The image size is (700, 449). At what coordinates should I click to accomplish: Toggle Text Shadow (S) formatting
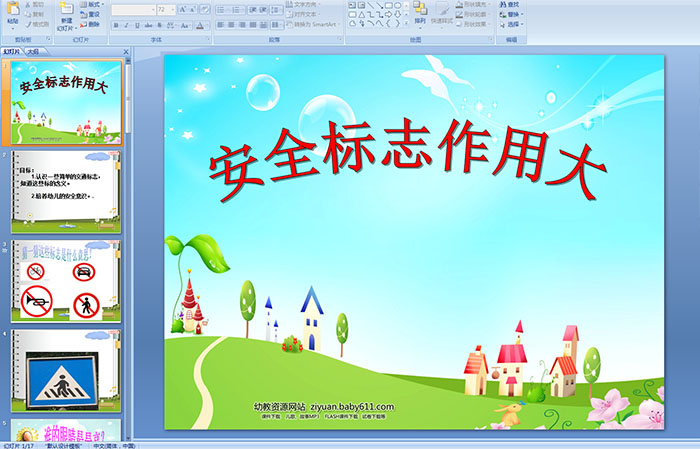click(159, 25)
